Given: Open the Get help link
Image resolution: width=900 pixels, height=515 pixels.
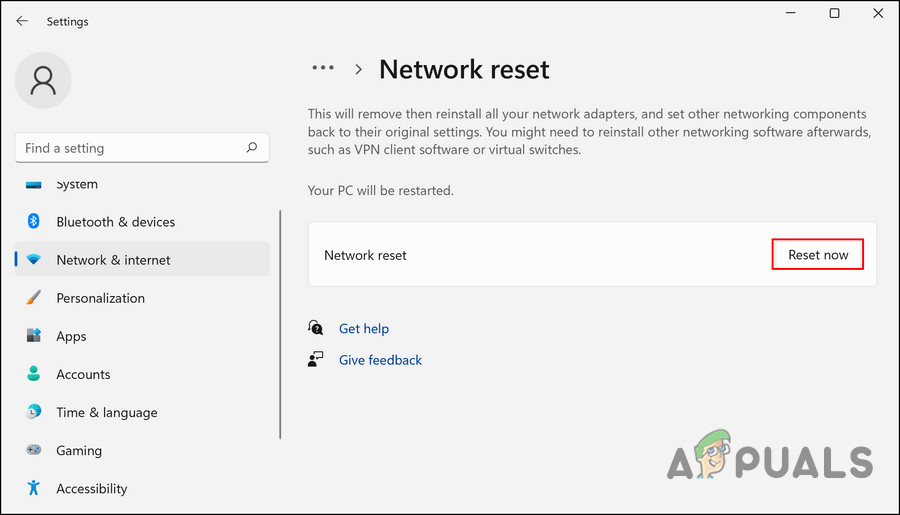Looking at the screenshot, I should (364, 328).
